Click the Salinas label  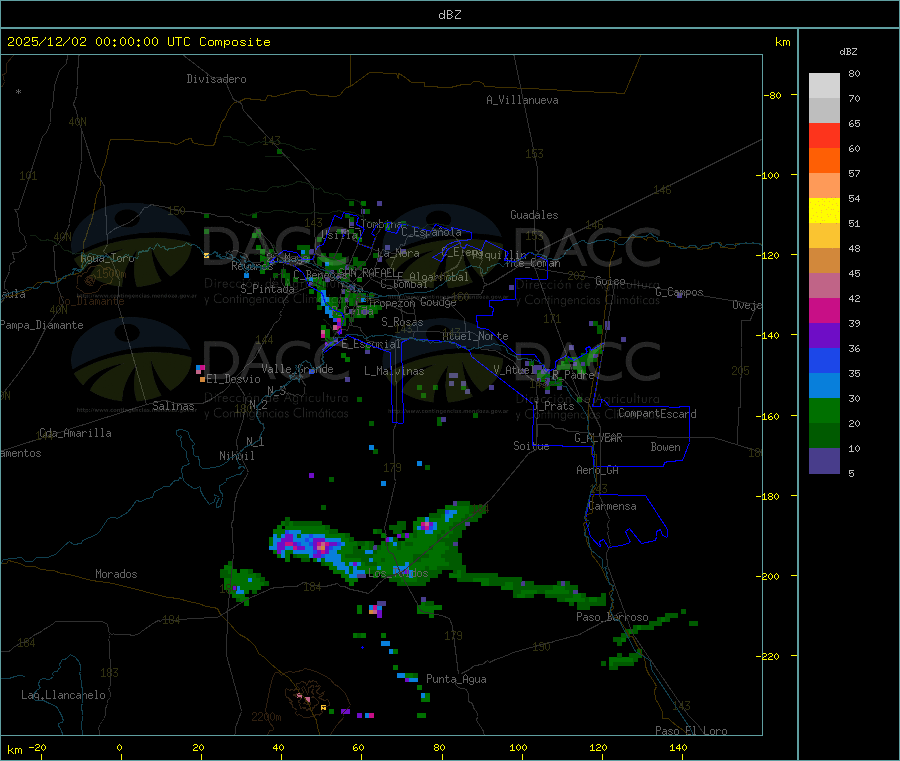tap(173, 406)
